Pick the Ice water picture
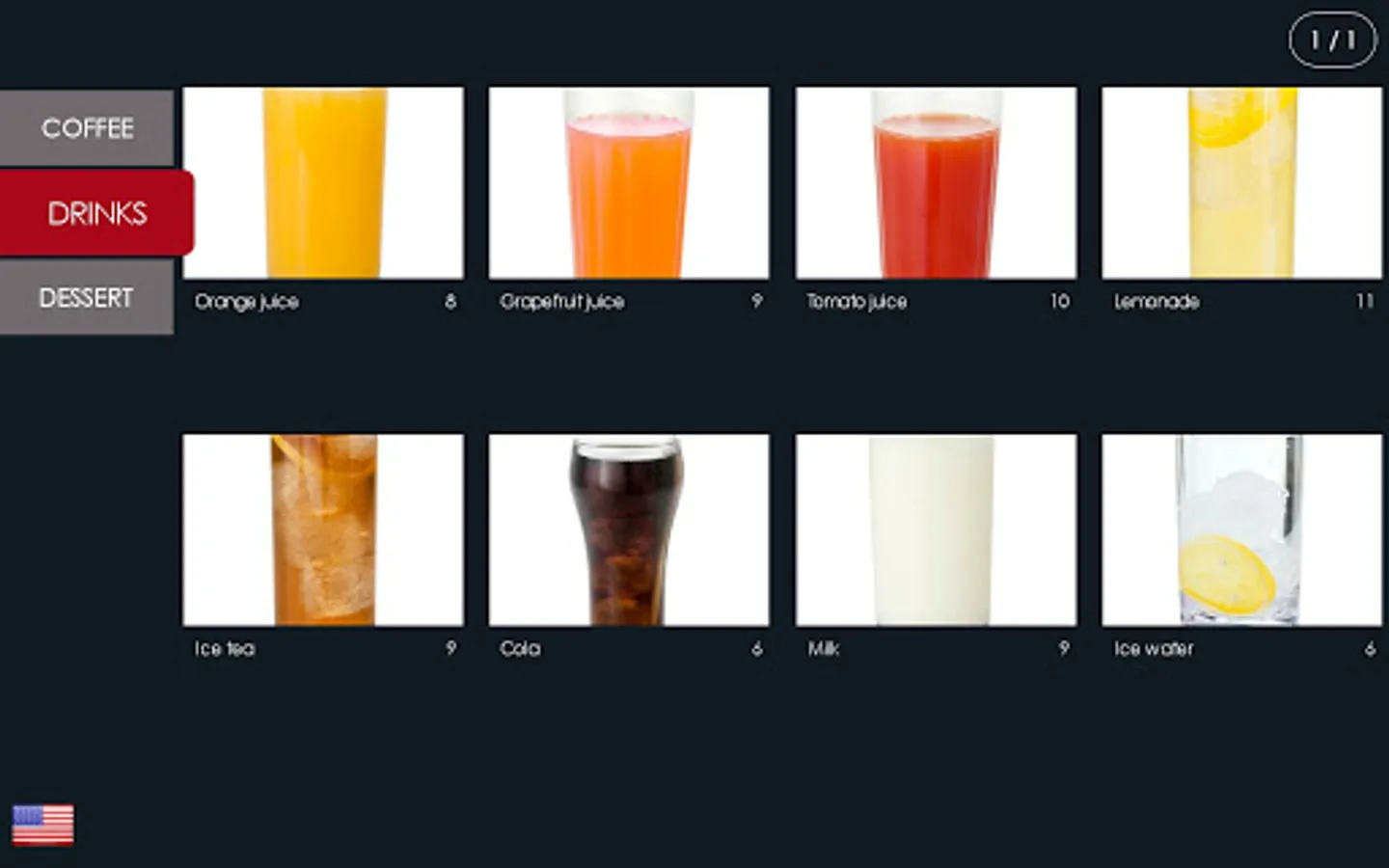Viewport: 1389px width, 868px height. click(1241, 529)
